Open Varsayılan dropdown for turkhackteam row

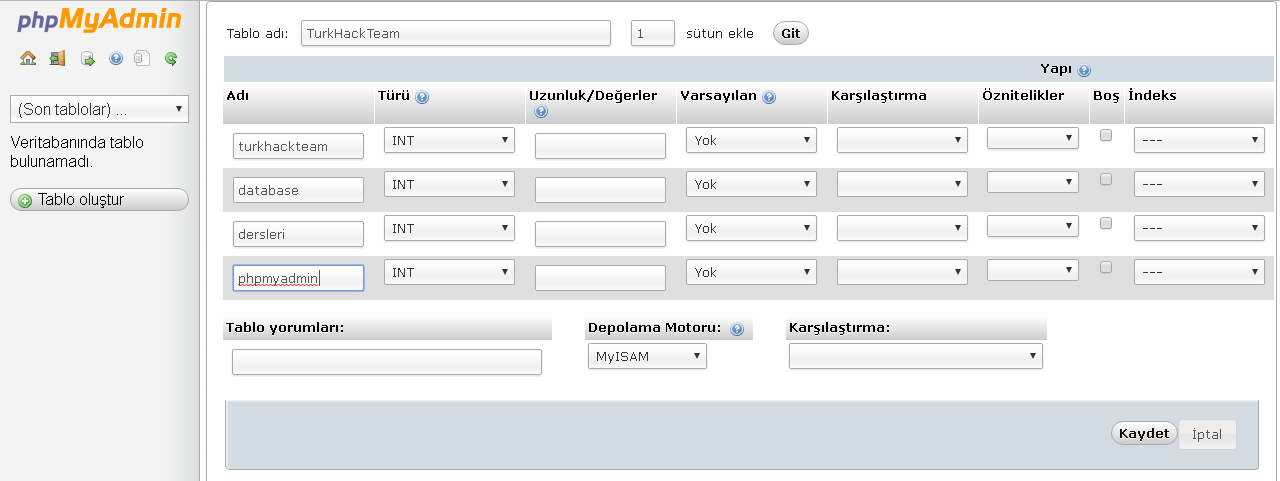click(x=751, y=141)
